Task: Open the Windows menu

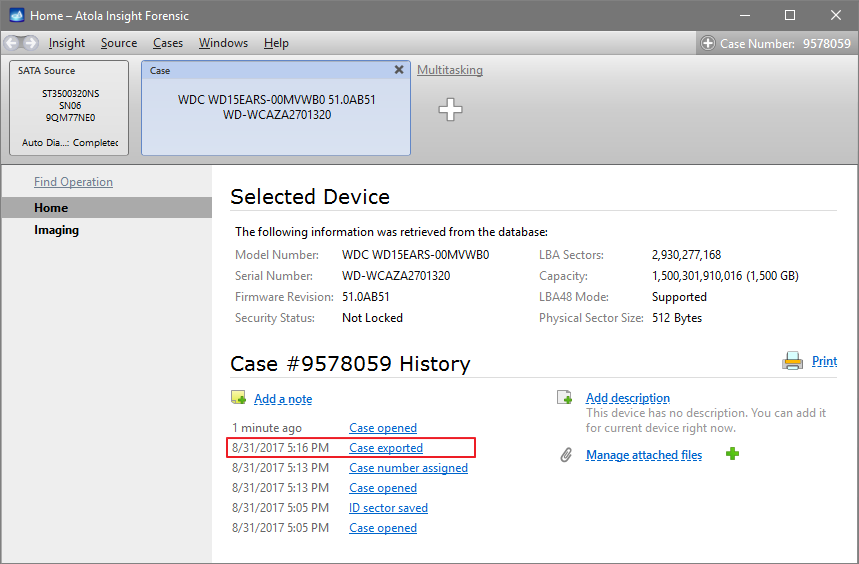Action: 223,43
